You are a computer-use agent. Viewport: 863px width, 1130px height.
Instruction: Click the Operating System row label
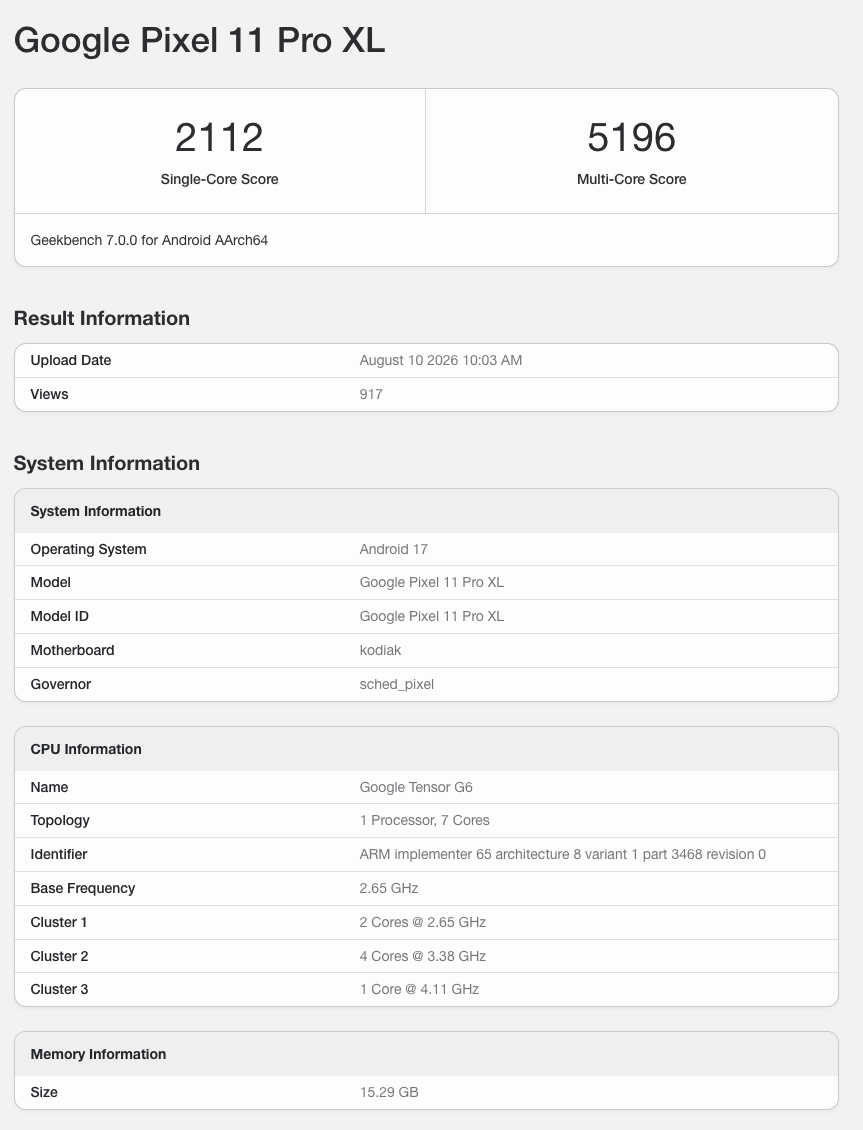click(89, 549)
